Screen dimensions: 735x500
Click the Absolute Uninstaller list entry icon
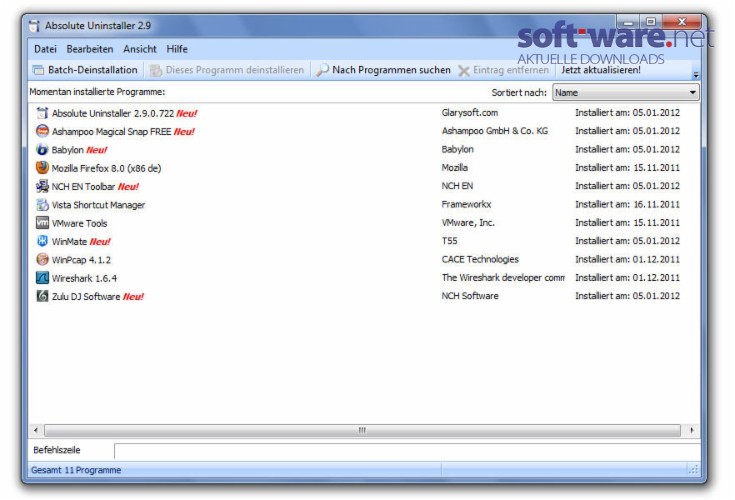coord(42,113)
